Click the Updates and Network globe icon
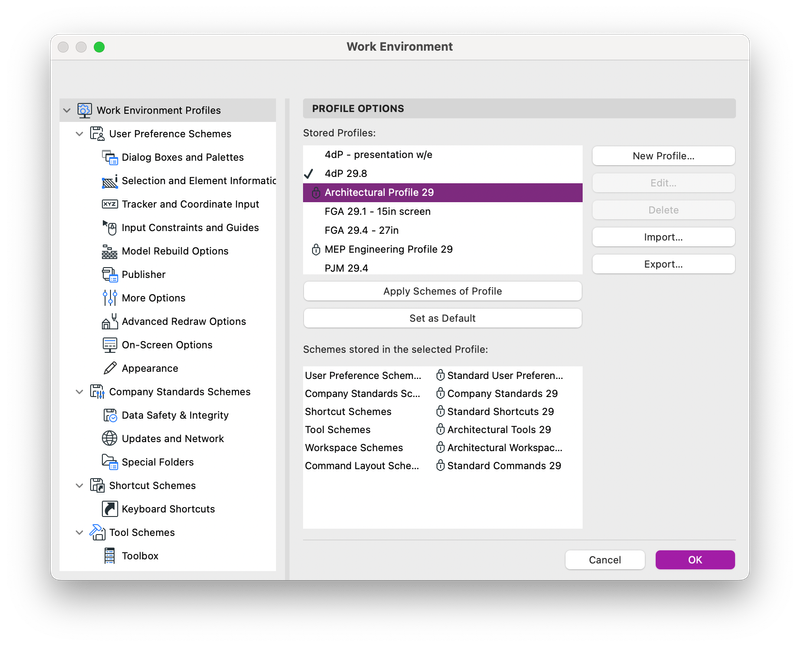This screenshot has height=647, width=800. [110, 438]
